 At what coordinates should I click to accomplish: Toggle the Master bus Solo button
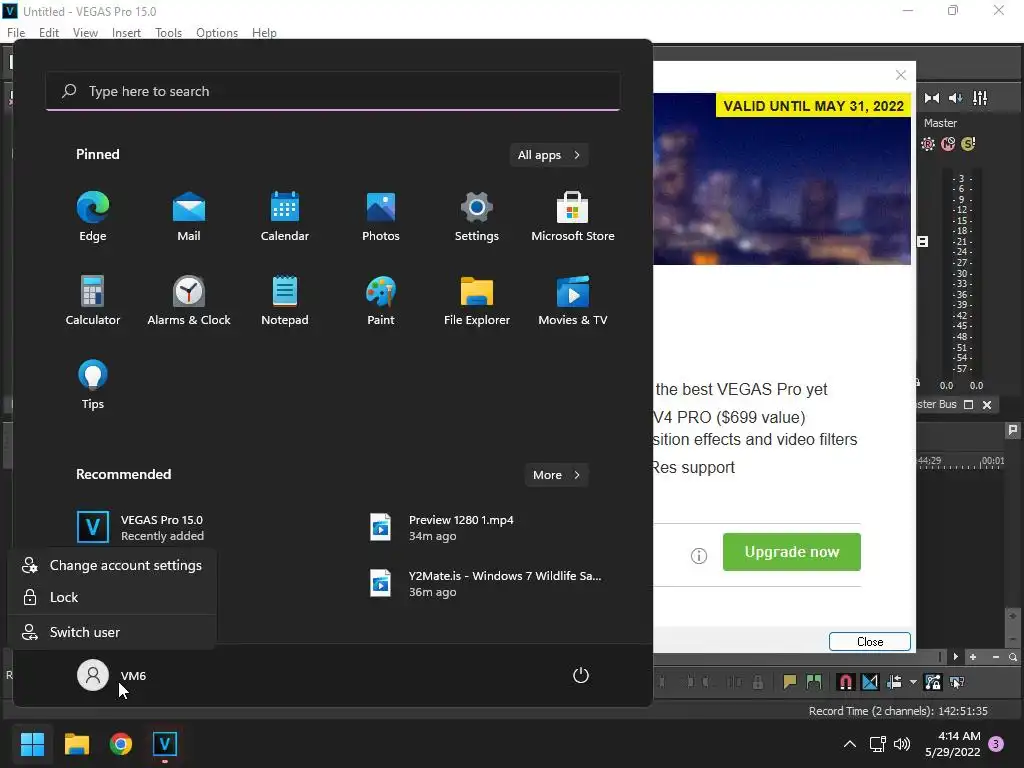[968, 144]
